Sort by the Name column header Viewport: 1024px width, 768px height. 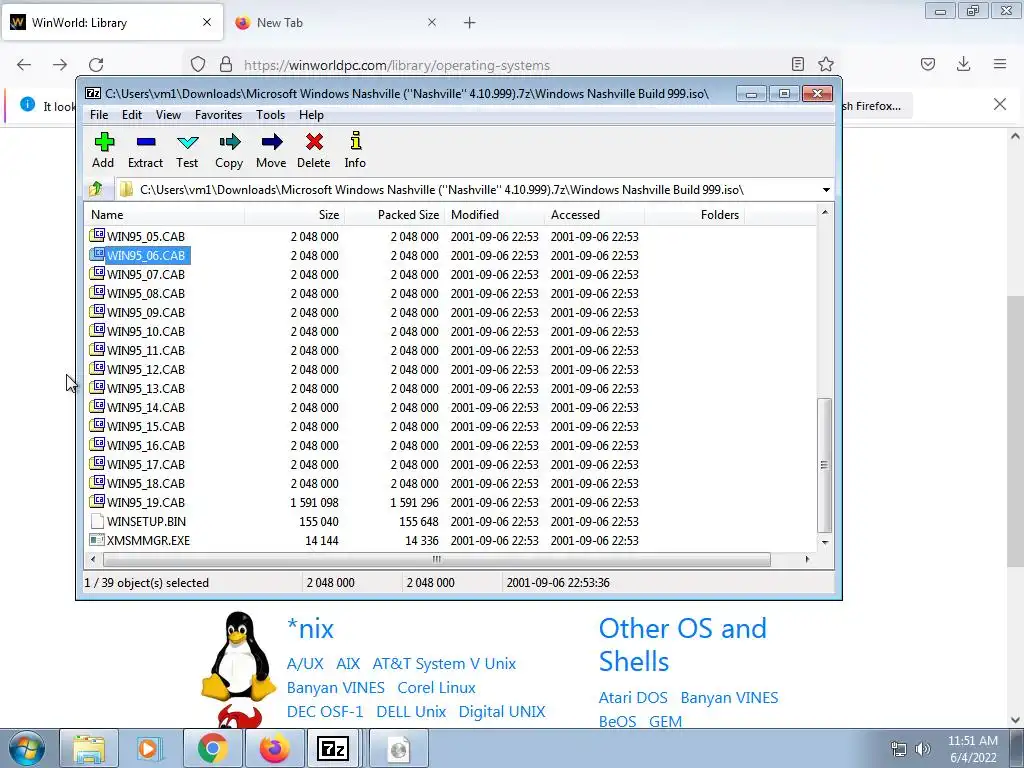coord(165,215)
